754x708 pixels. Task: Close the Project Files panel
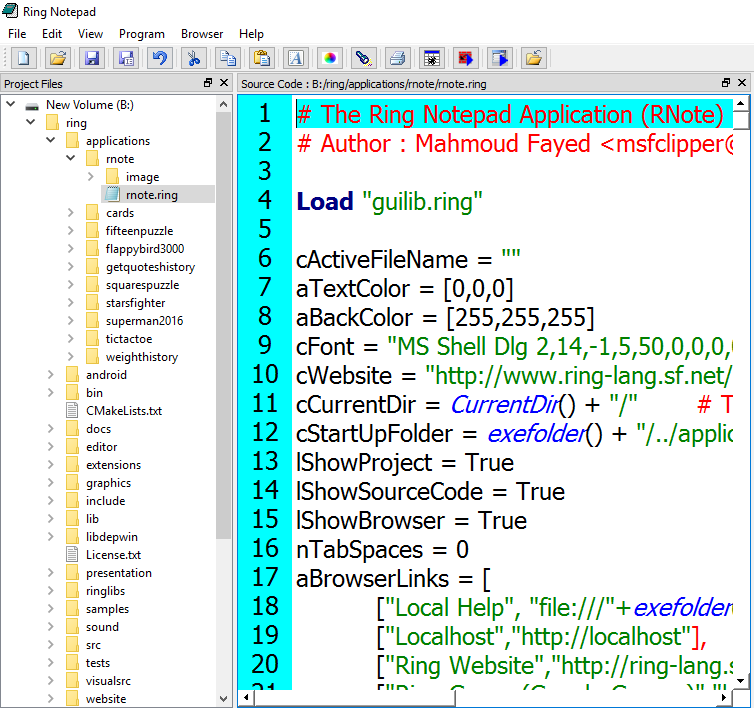coord(224,84)
